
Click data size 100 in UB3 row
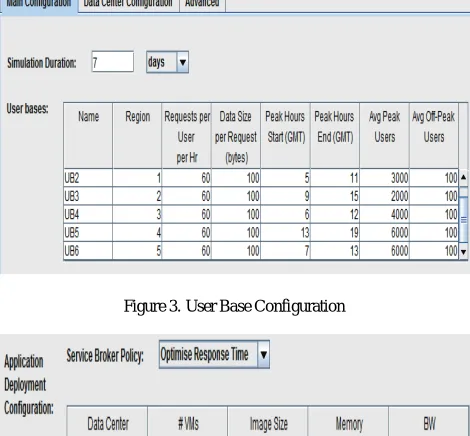(236, 196)
